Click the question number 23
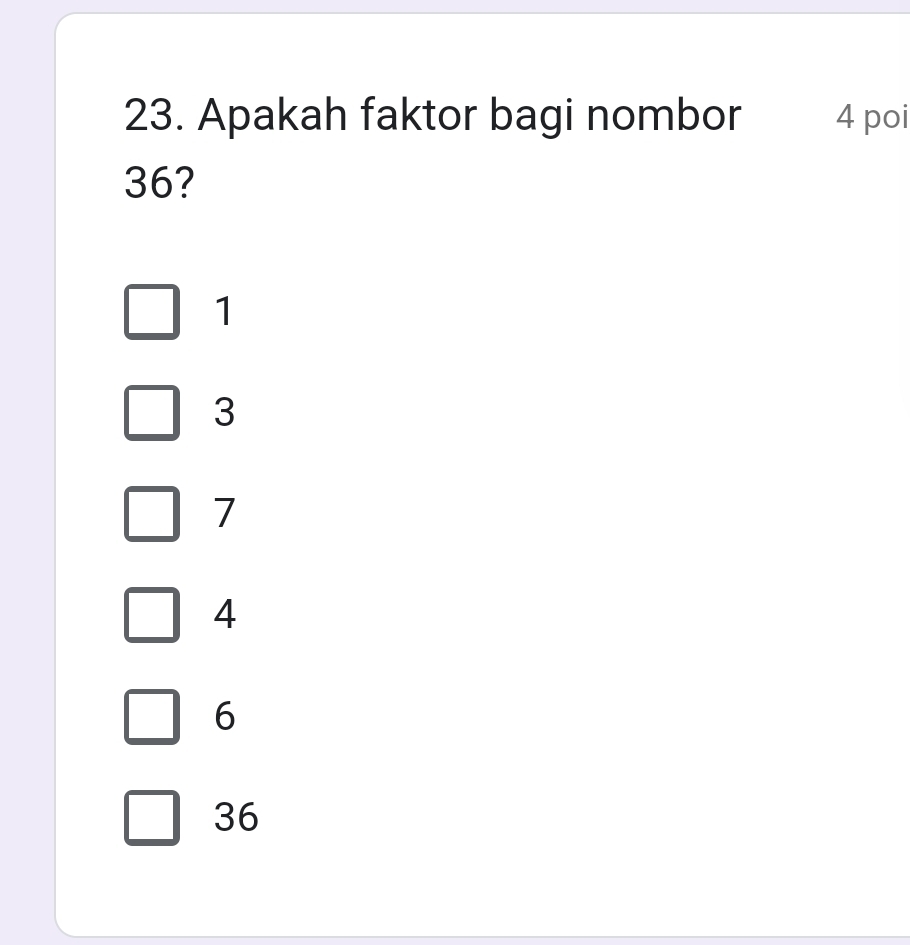 coord(148,115)
